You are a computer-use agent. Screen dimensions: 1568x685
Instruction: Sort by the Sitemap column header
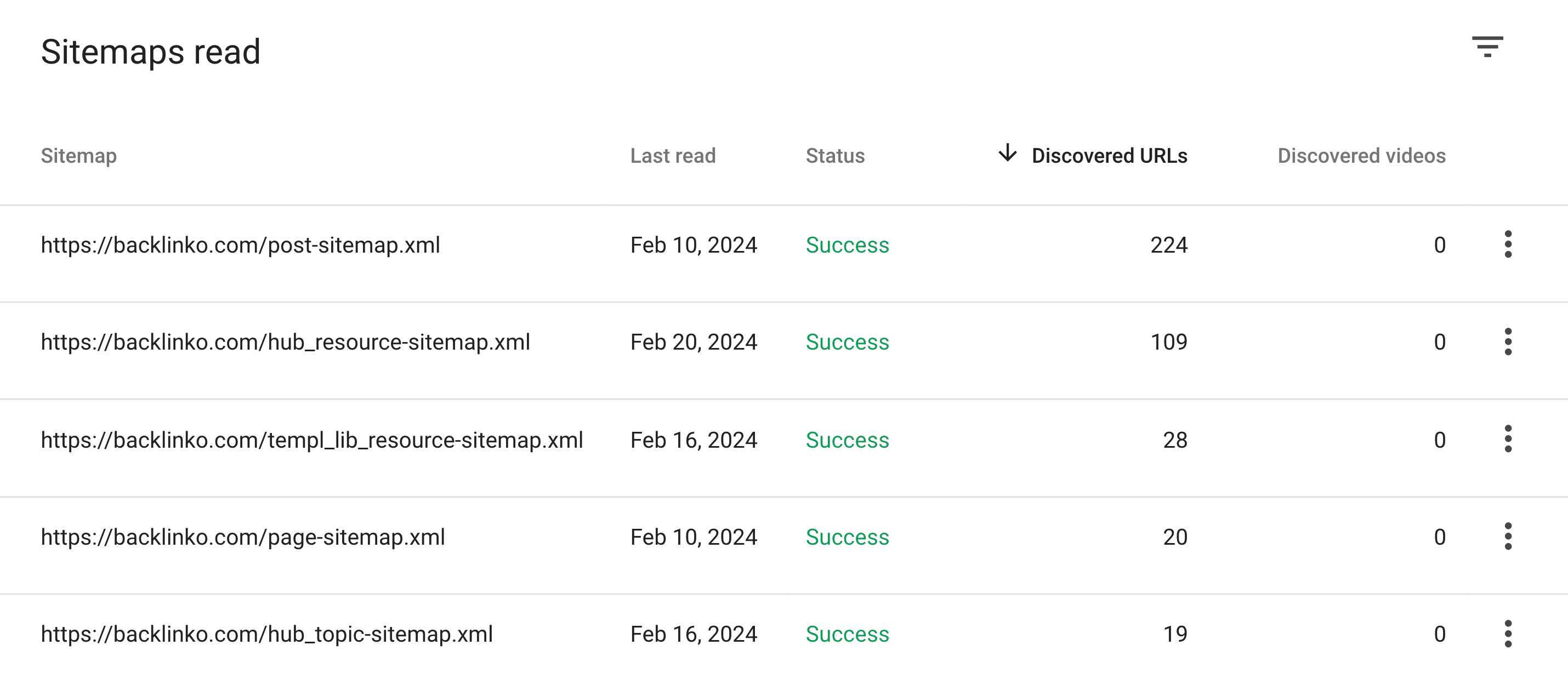(x=78, y=155)
